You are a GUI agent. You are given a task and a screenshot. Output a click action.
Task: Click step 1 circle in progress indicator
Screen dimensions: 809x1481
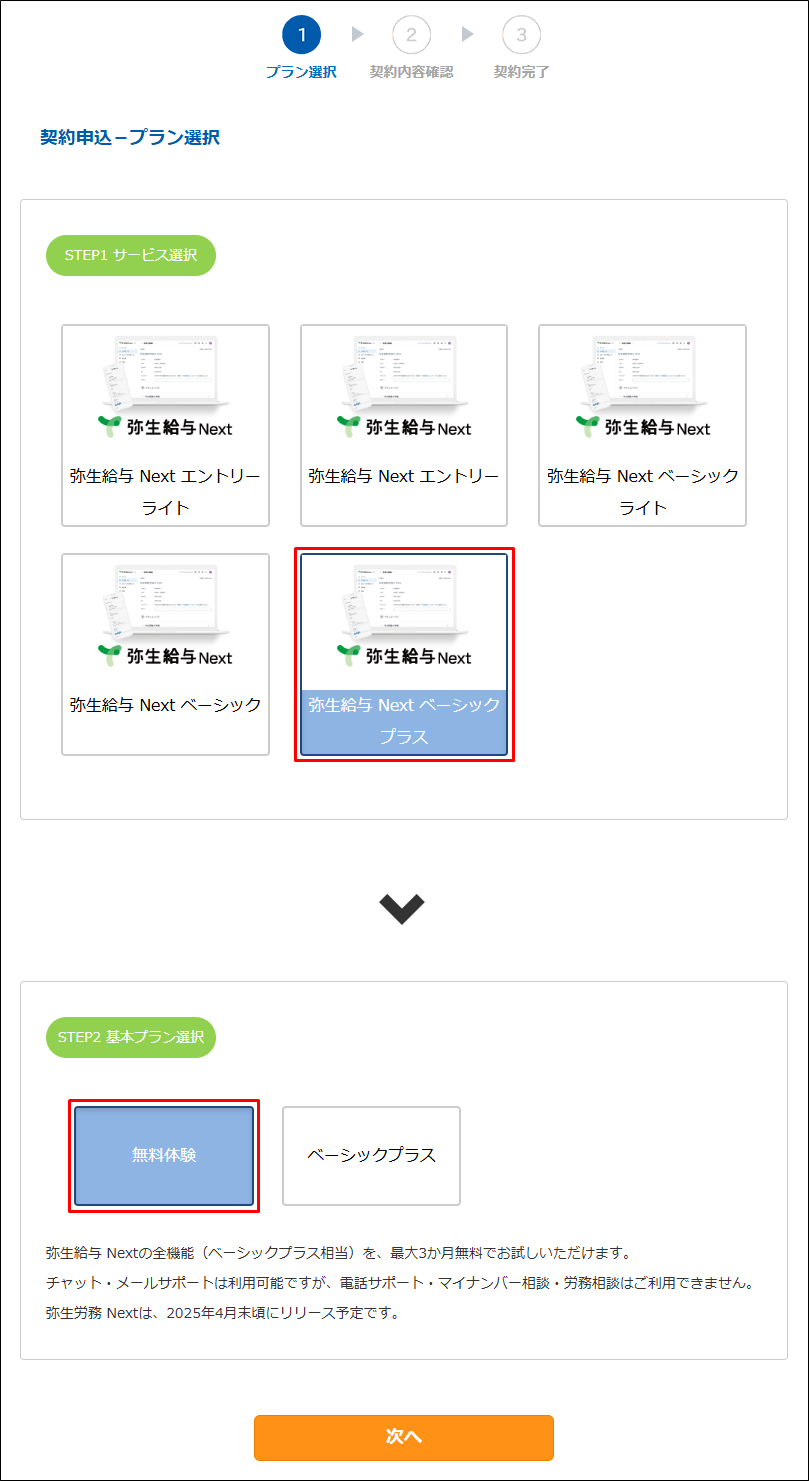[301, 36]
